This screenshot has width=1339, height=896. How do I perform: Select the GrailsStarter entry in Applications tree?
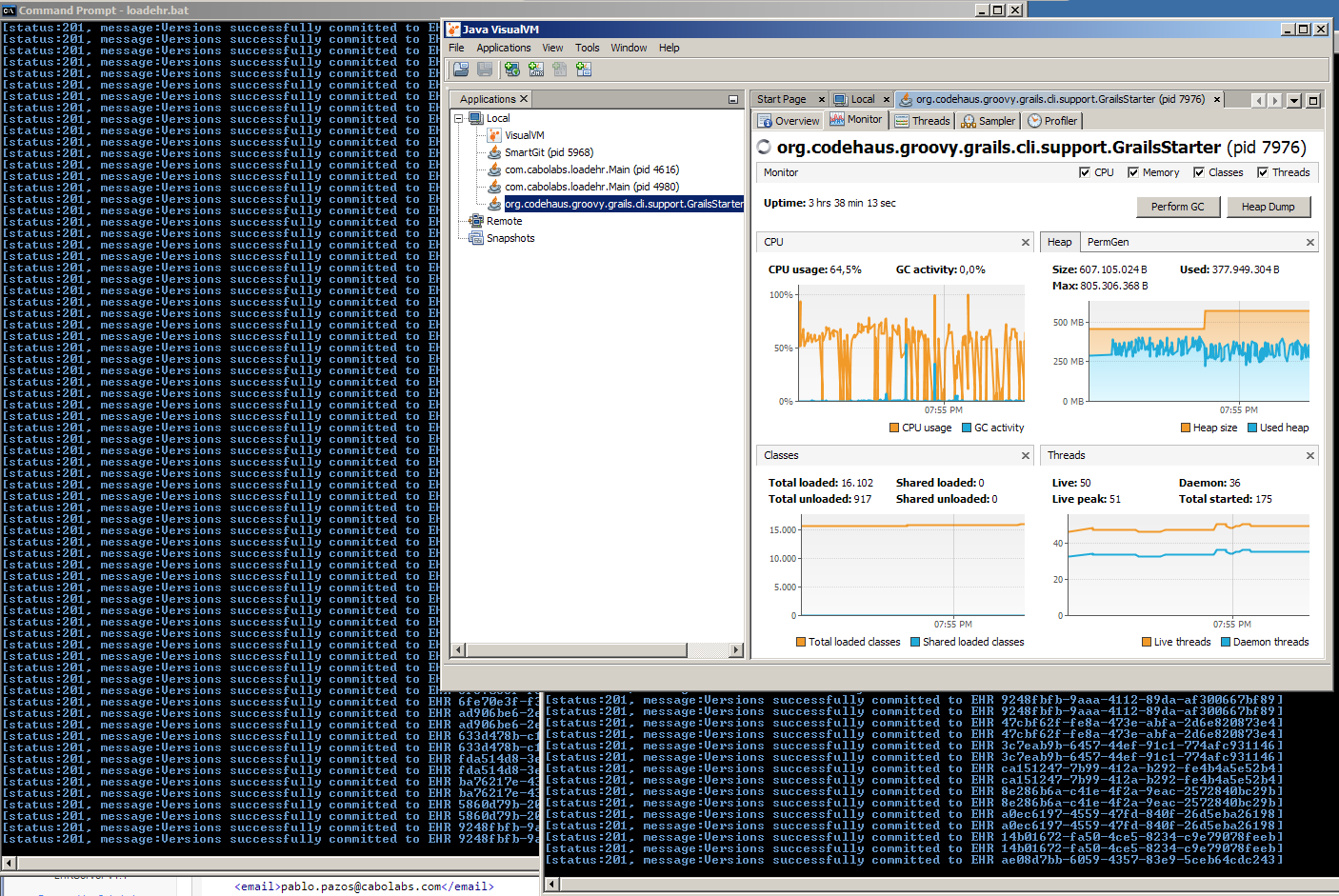tap(624, 204)
